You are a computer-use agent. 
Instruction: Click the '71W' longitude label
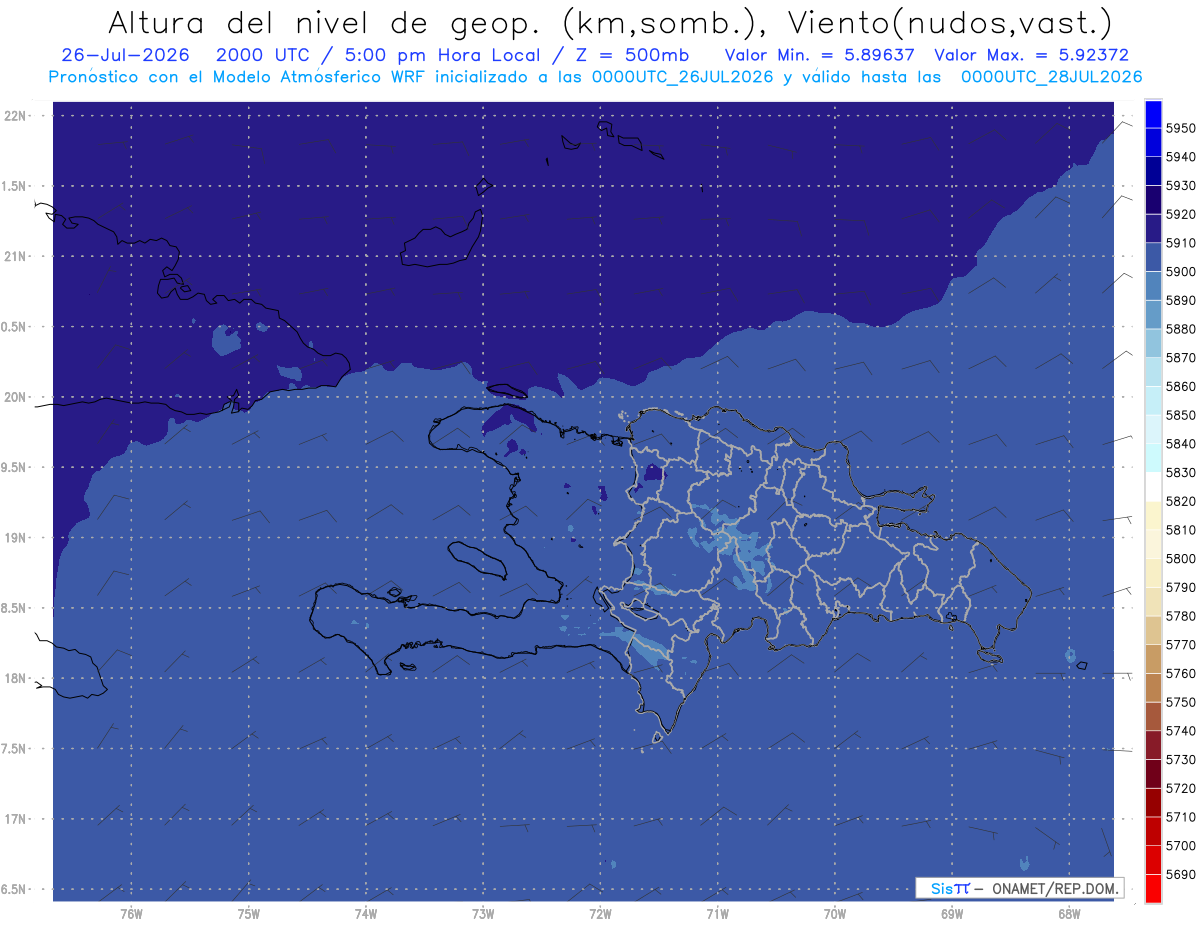click(x=717, y=913)
